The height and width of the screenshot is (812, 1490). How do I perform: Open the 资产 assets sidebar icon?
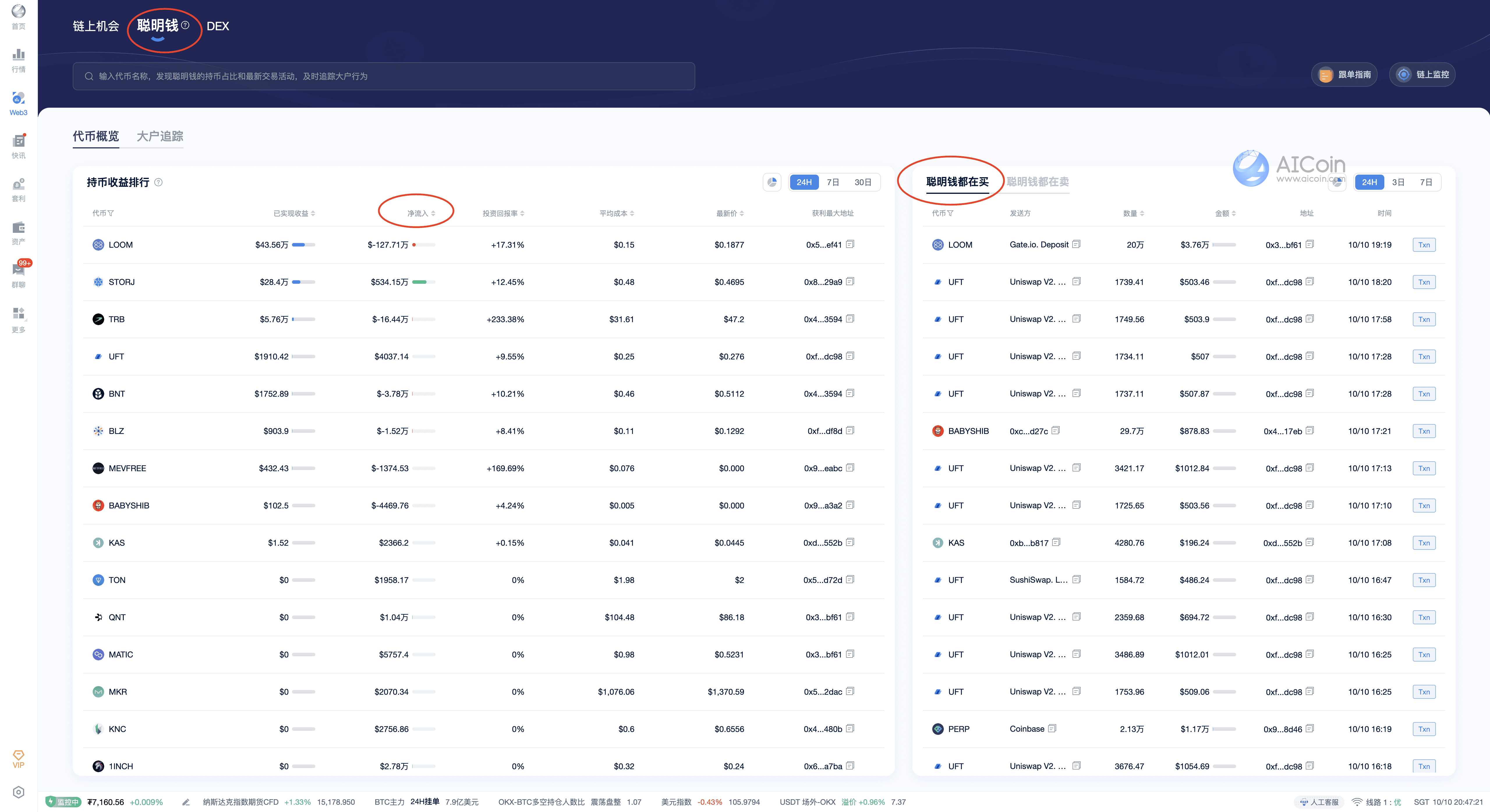[19, 233]
